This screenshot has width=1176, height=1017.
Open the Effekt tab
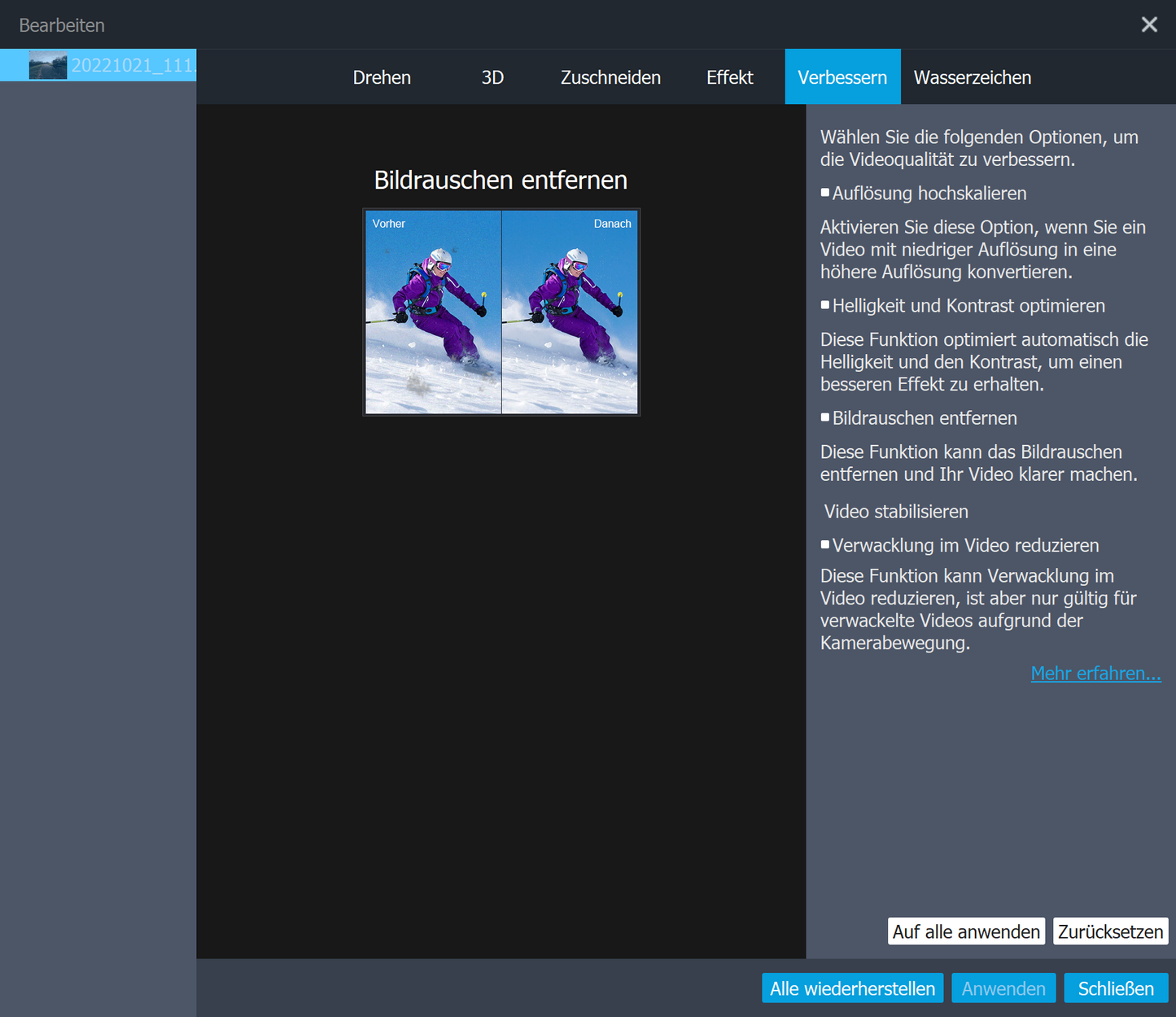(x=729, y=77)
